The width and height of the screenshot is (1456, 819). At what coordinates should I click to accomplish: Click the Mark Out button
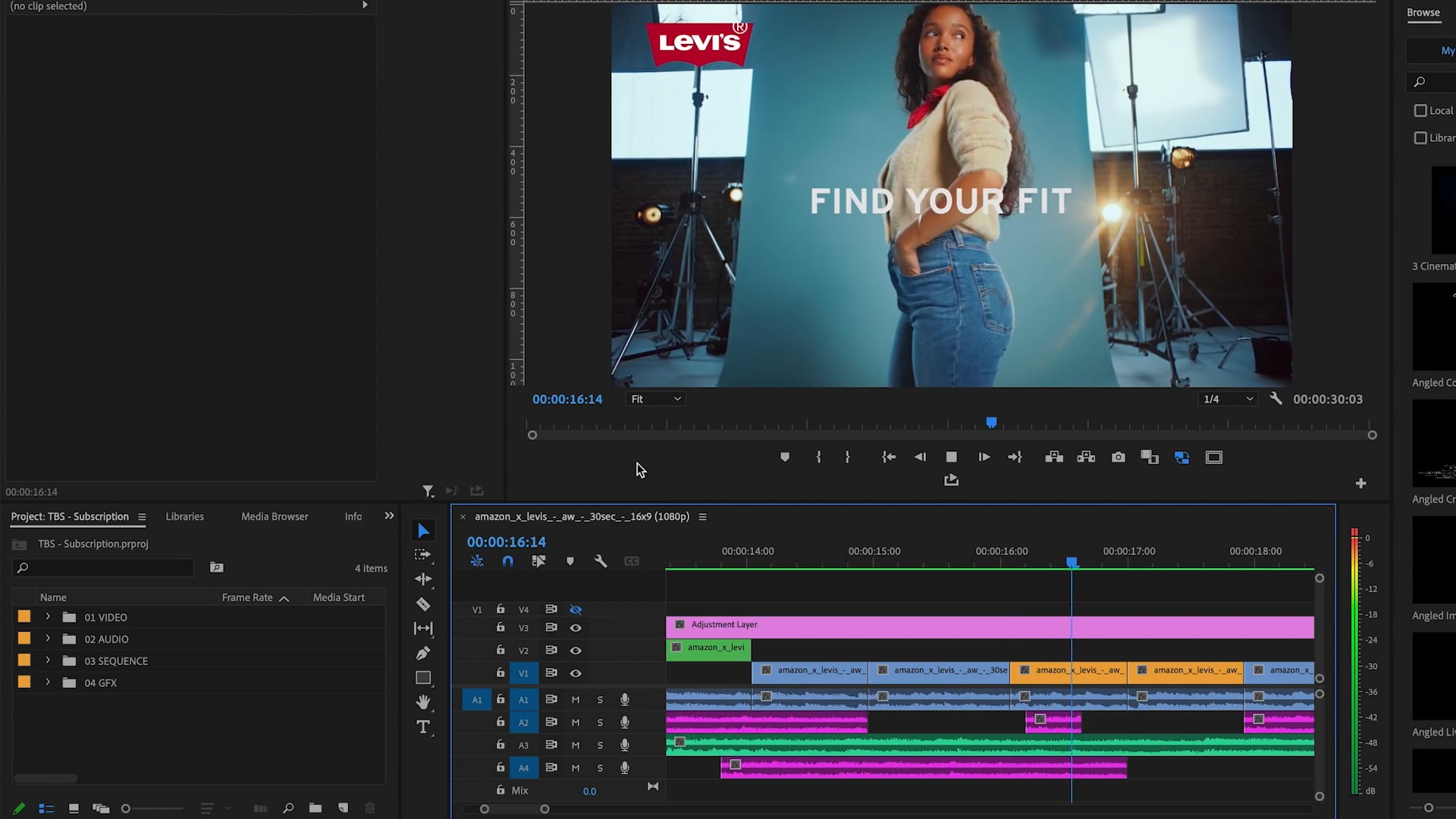(847, 457)
